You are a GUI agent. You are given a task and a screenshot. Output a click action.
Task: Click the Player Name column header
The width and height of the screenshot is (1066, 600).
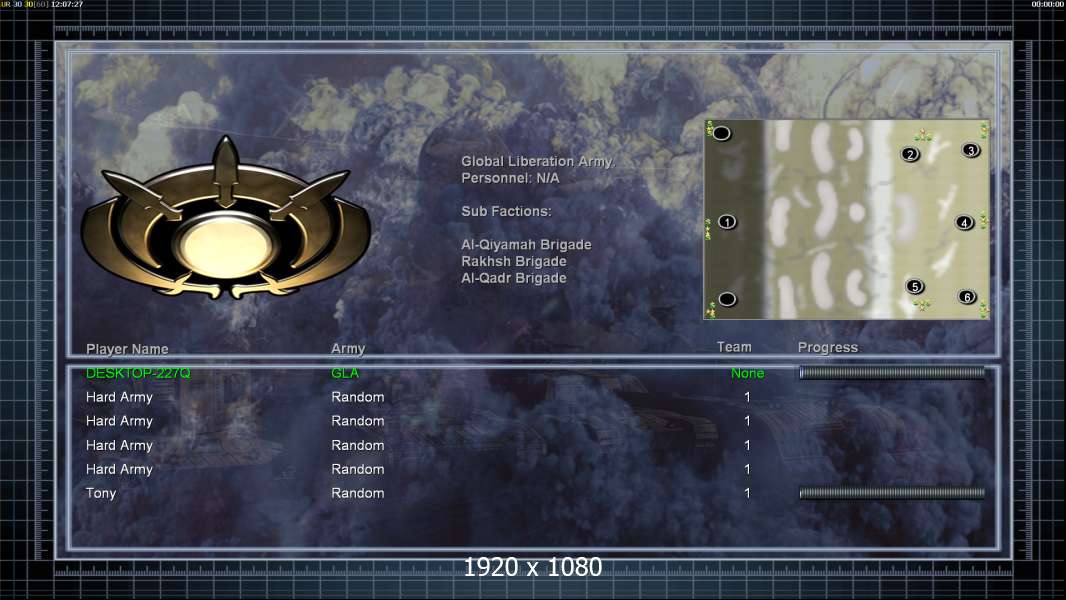[127, 349]
